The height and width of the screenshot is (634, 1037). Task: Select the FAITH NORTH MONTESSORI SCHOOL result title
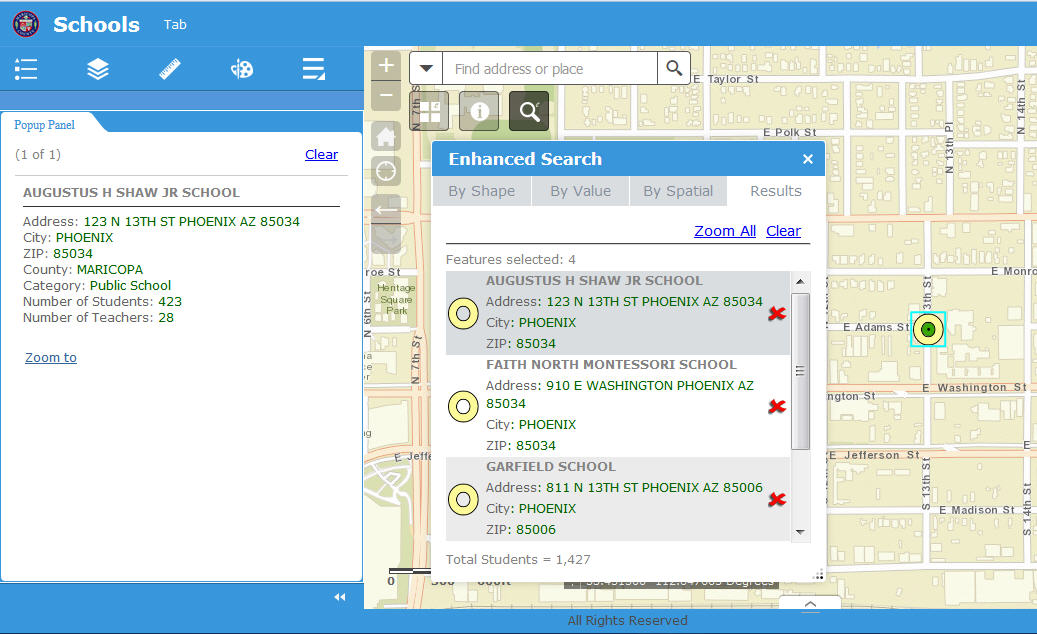click(611, 364)
